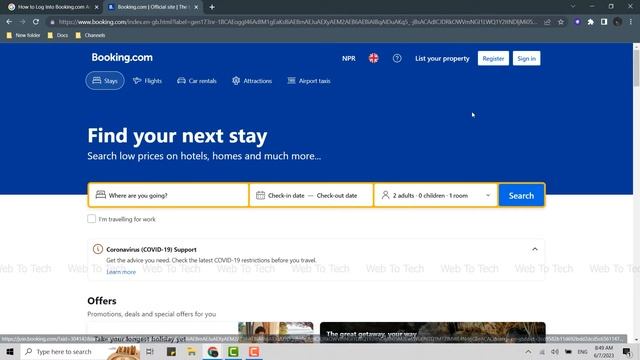Image resolution: width=640 pixels, height=360 pixels.
Task: Go back in browser history
Action: [9, 22]
